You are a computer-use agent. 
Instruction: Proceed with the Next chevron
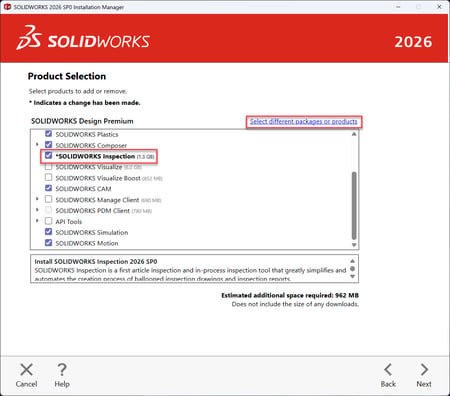[x=424, y=369]
